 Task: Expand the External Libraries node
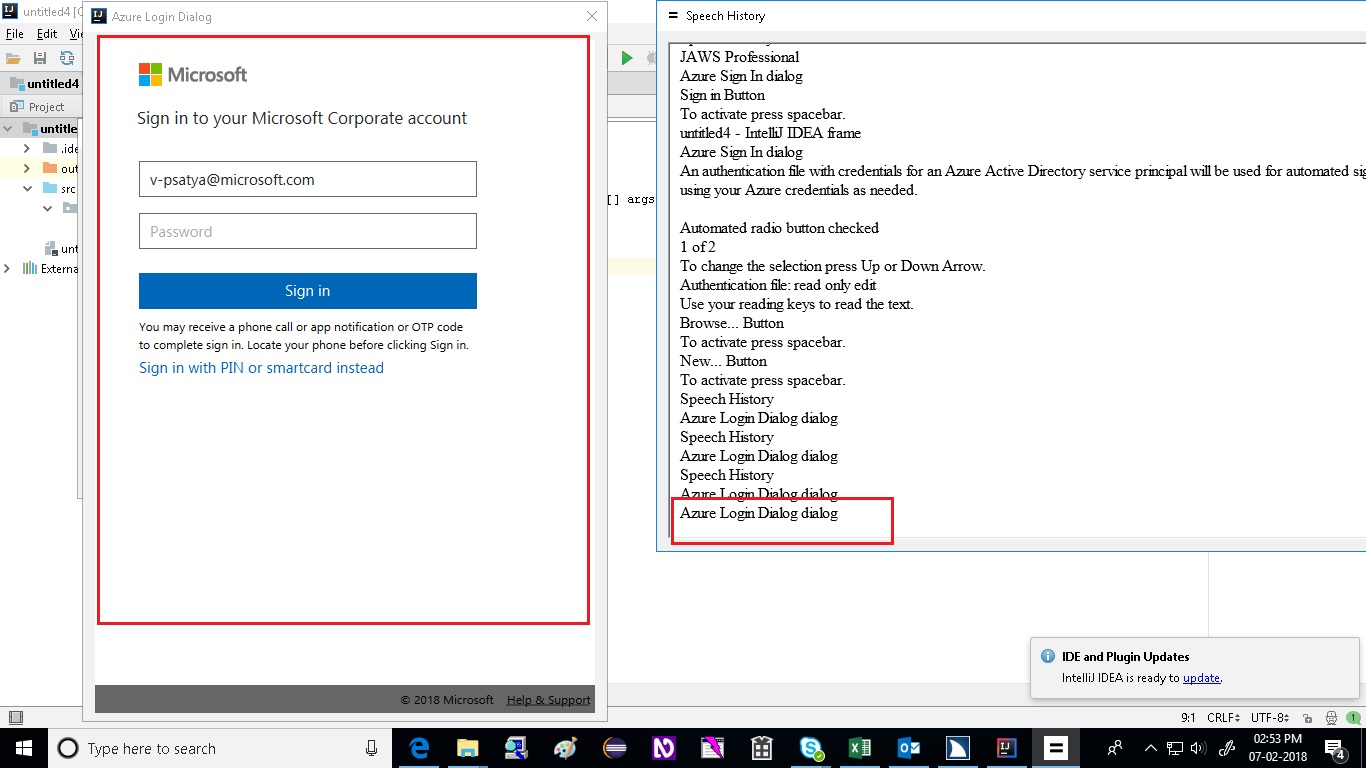coord(7,268)
